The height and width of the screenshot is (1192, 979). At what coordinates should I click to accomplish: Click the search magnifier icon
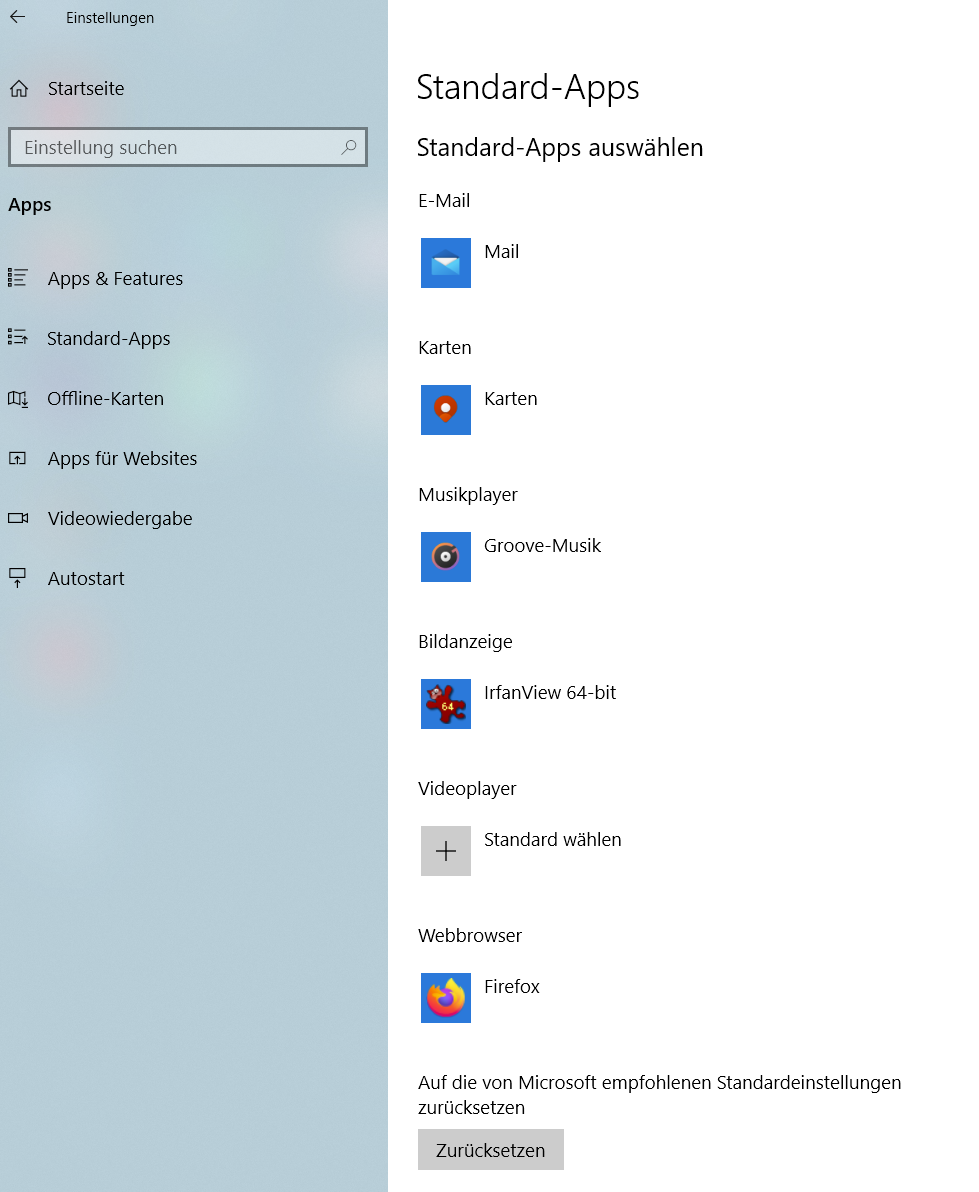[349, 147]
